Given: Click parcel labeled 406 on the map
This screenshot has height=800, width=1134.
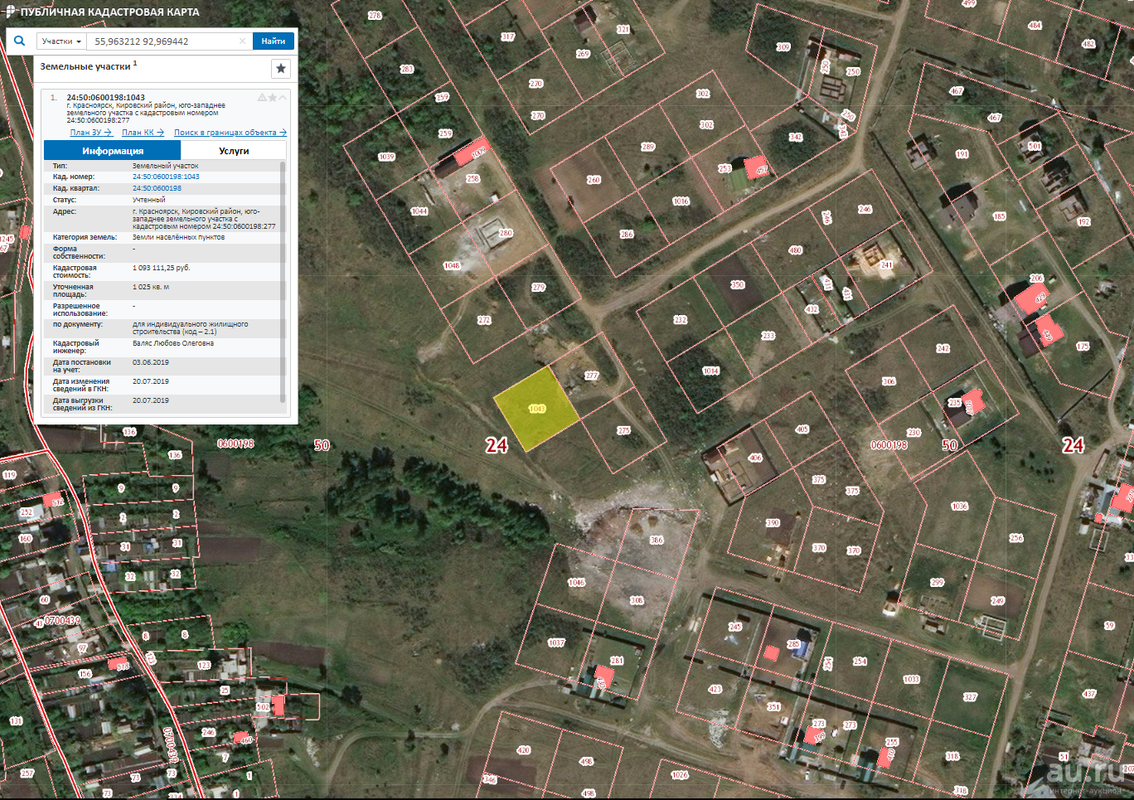Looking at the screenshot, I should coord(755,458).
